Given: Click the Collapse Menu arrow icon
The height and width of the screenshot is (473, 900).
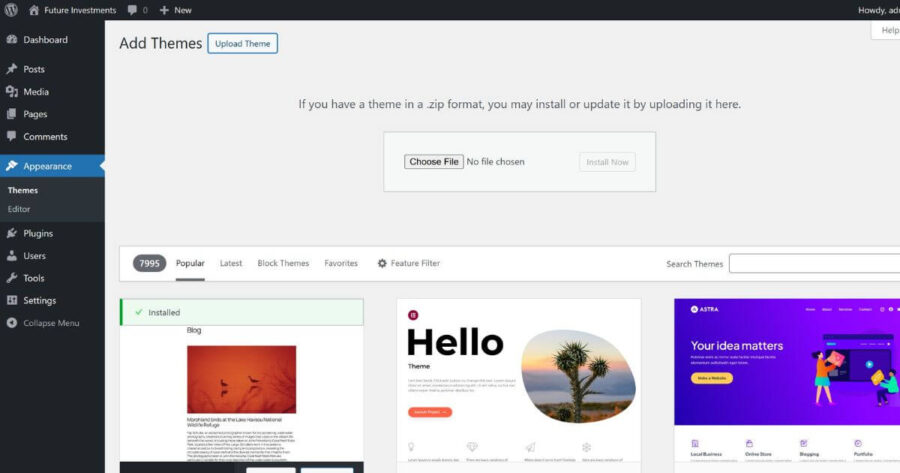Looking at the screenshot, I should point(11,323).
